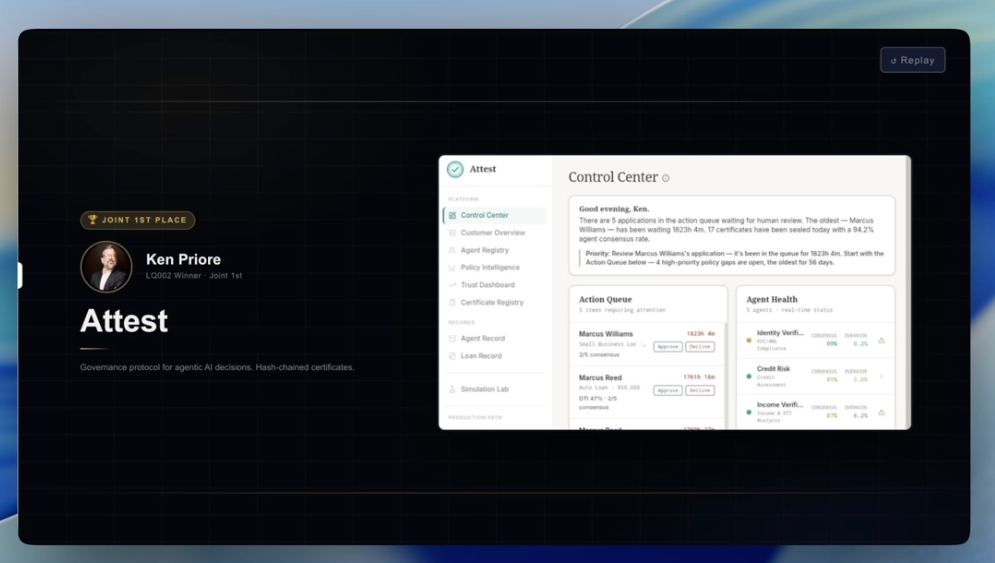Click the 87% consensus value
The height and width of the screenshot is (563, 995).
click(x=831, y=416)
